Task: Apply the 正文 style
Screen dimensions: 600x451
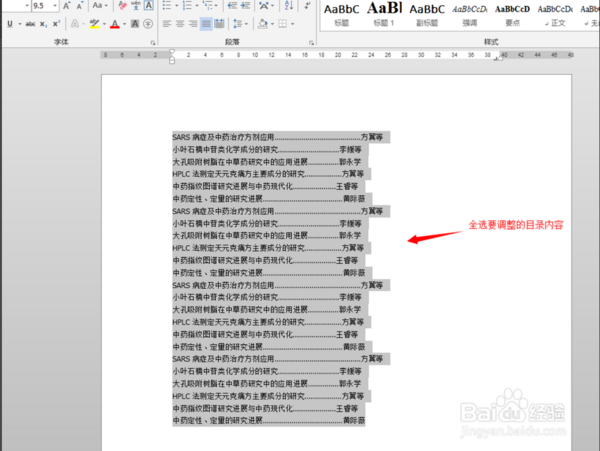Action: tap(555, 15)
